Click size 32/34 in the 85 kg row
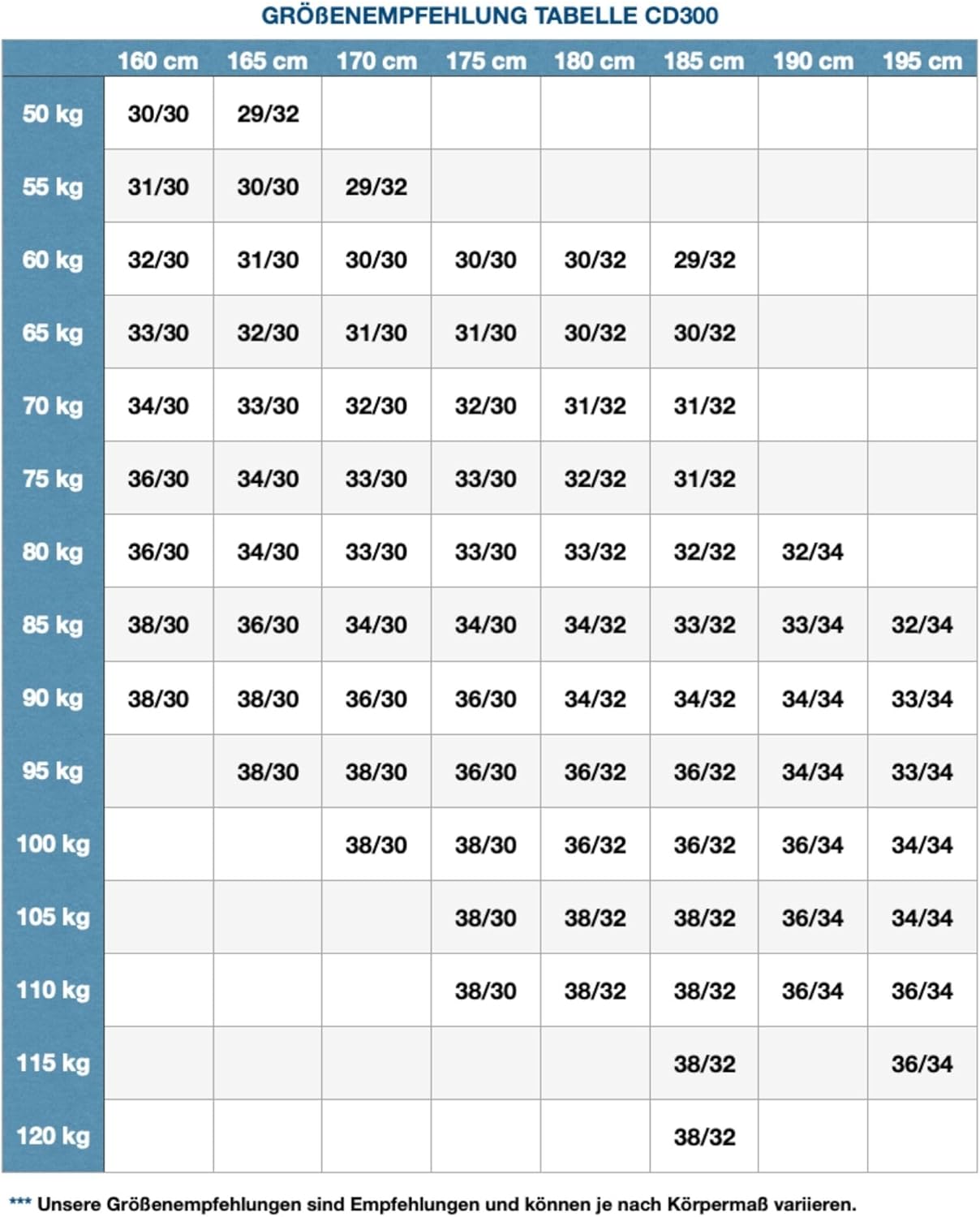Viewport: 980px width, 1217px height. coord(922,625)
